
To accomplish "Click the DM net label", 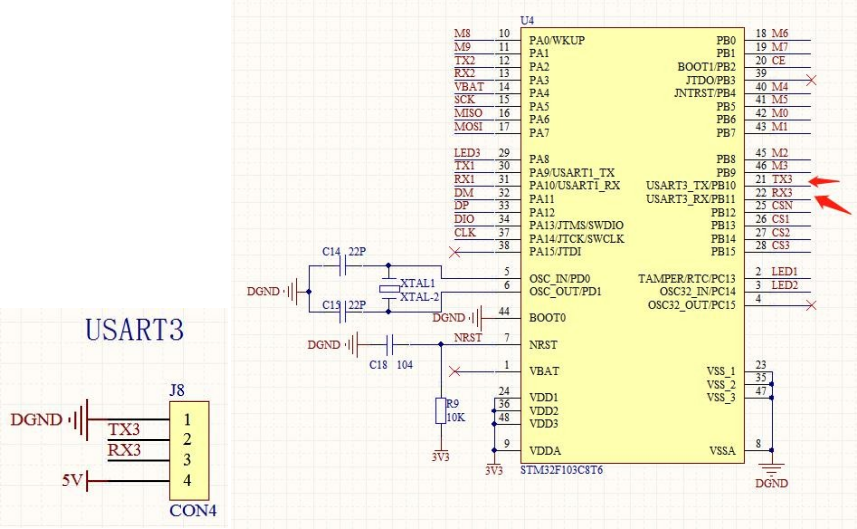I will coord(463,193).
